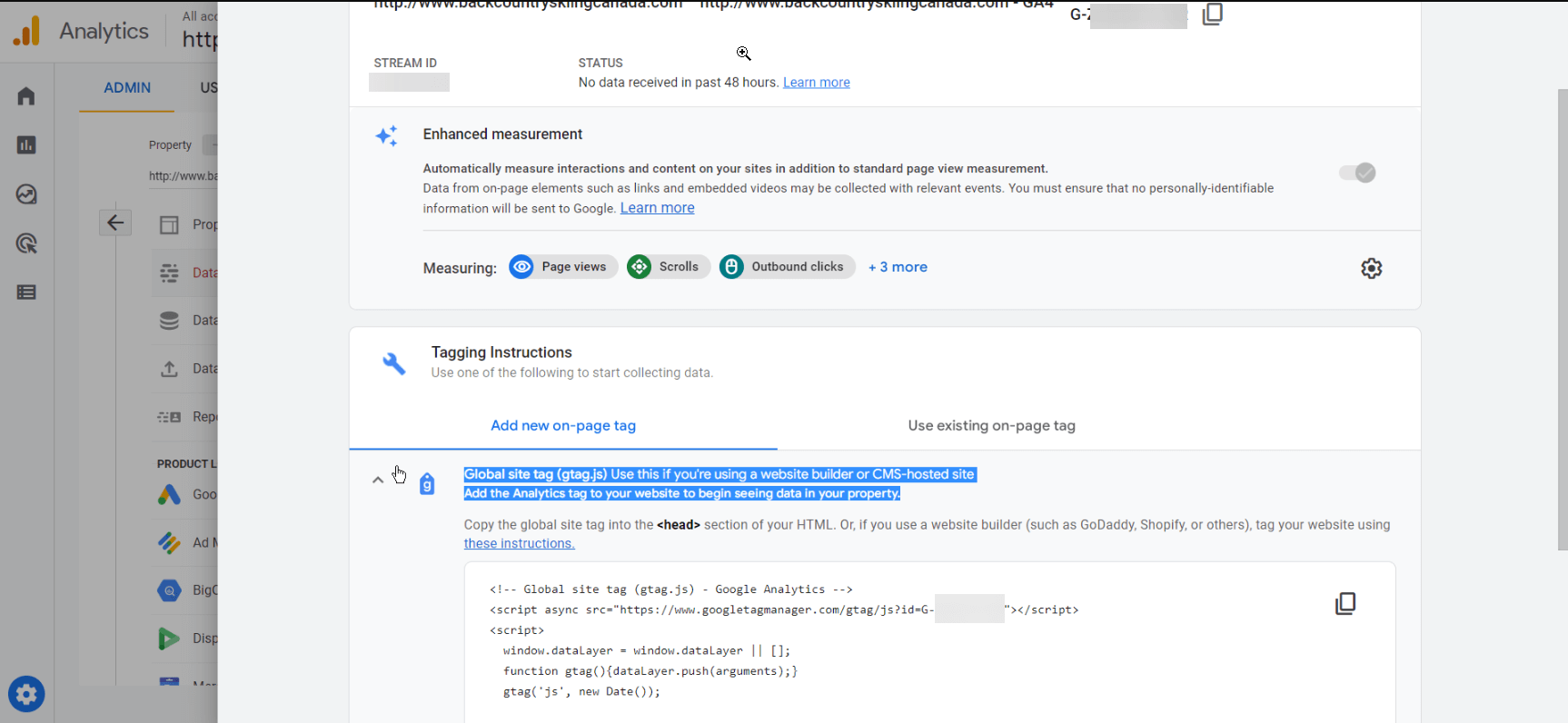Viewport: 1568px width, 723px height.
Task: Switch to 'Add new on-page tag' tab
Action: [x=563, y=425]
